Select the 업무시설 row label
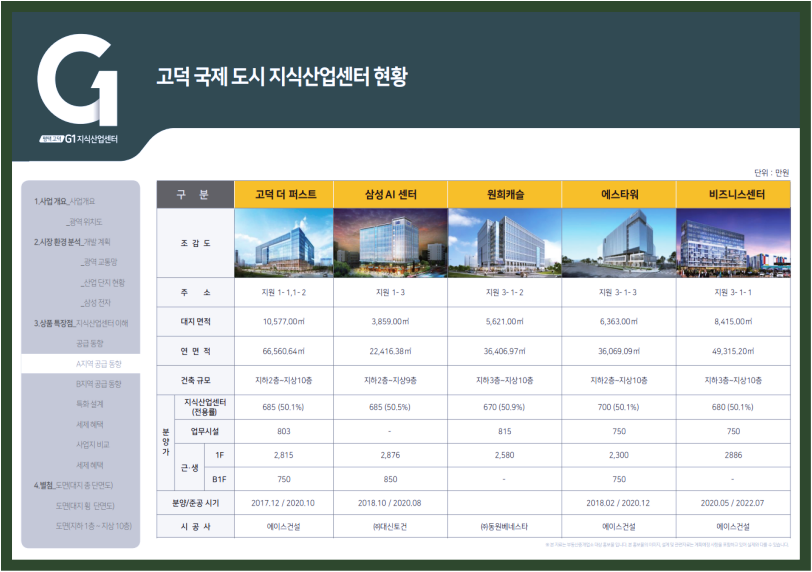Screen dimensions: 812x572 point(205,431)
